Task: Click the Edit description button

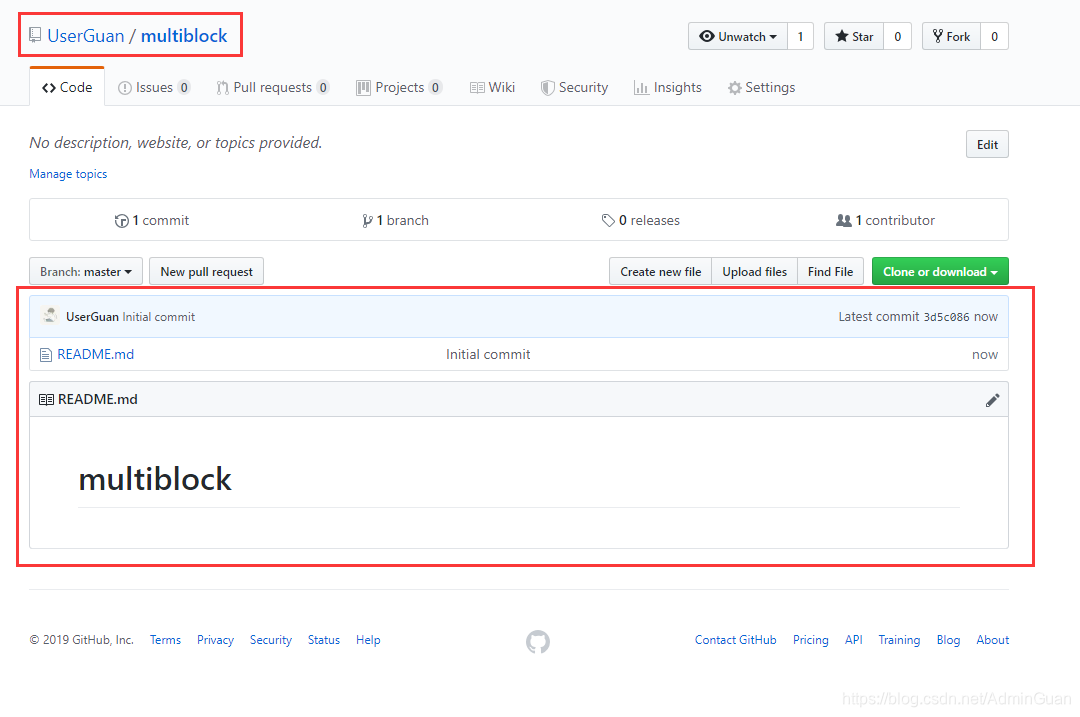Action: pyautogui.click(x=987, y=145)
